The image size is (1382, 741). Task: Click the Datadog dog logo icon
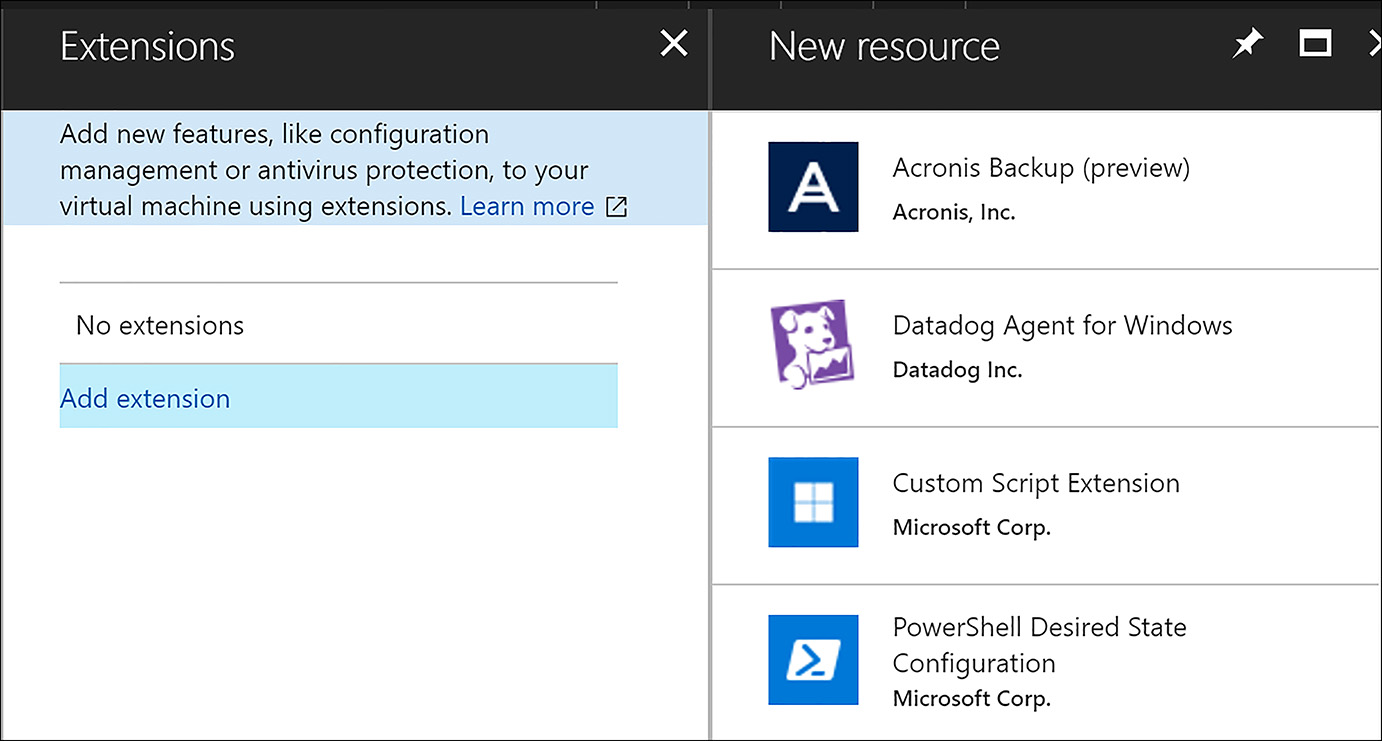click(x=813, y=344)
